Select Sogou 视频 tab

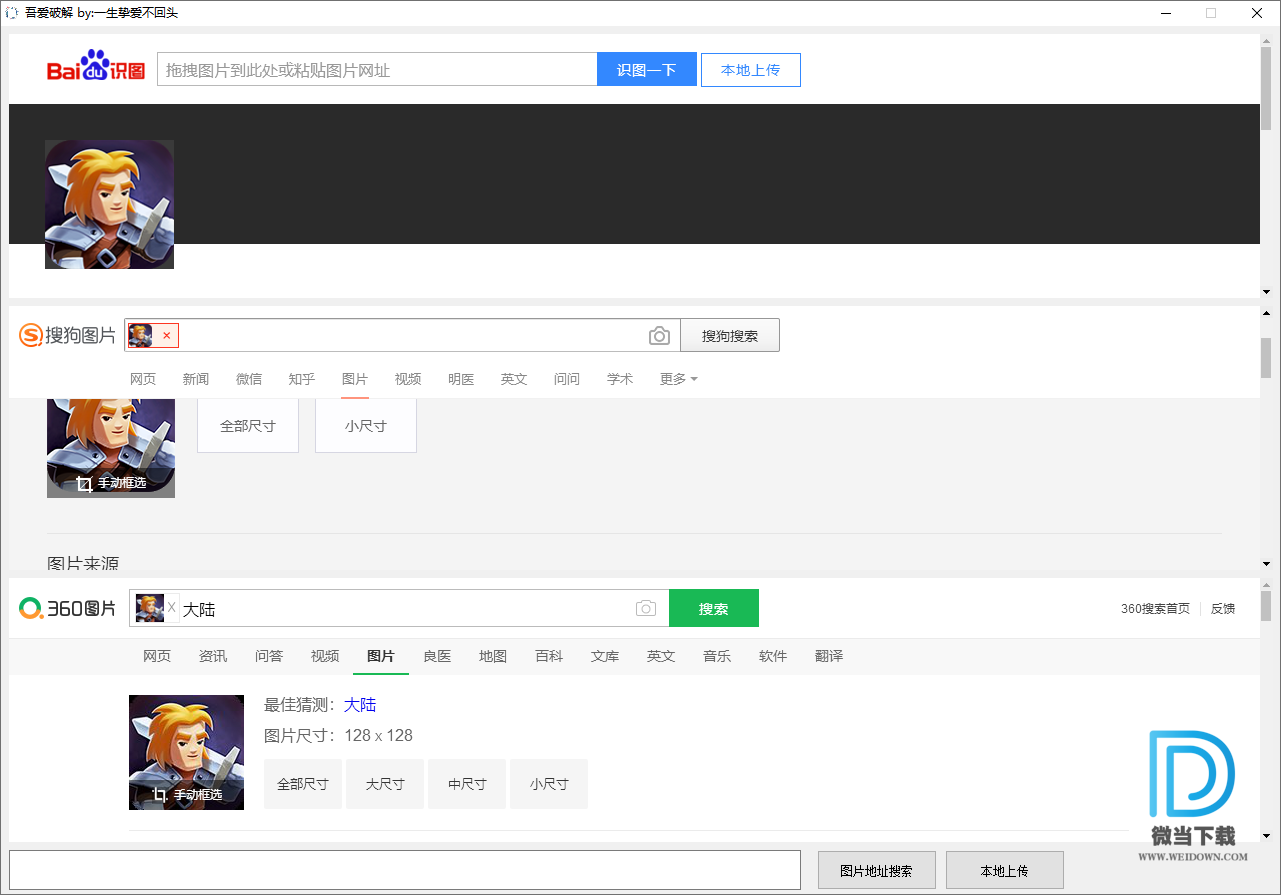(x=408, y=379)
